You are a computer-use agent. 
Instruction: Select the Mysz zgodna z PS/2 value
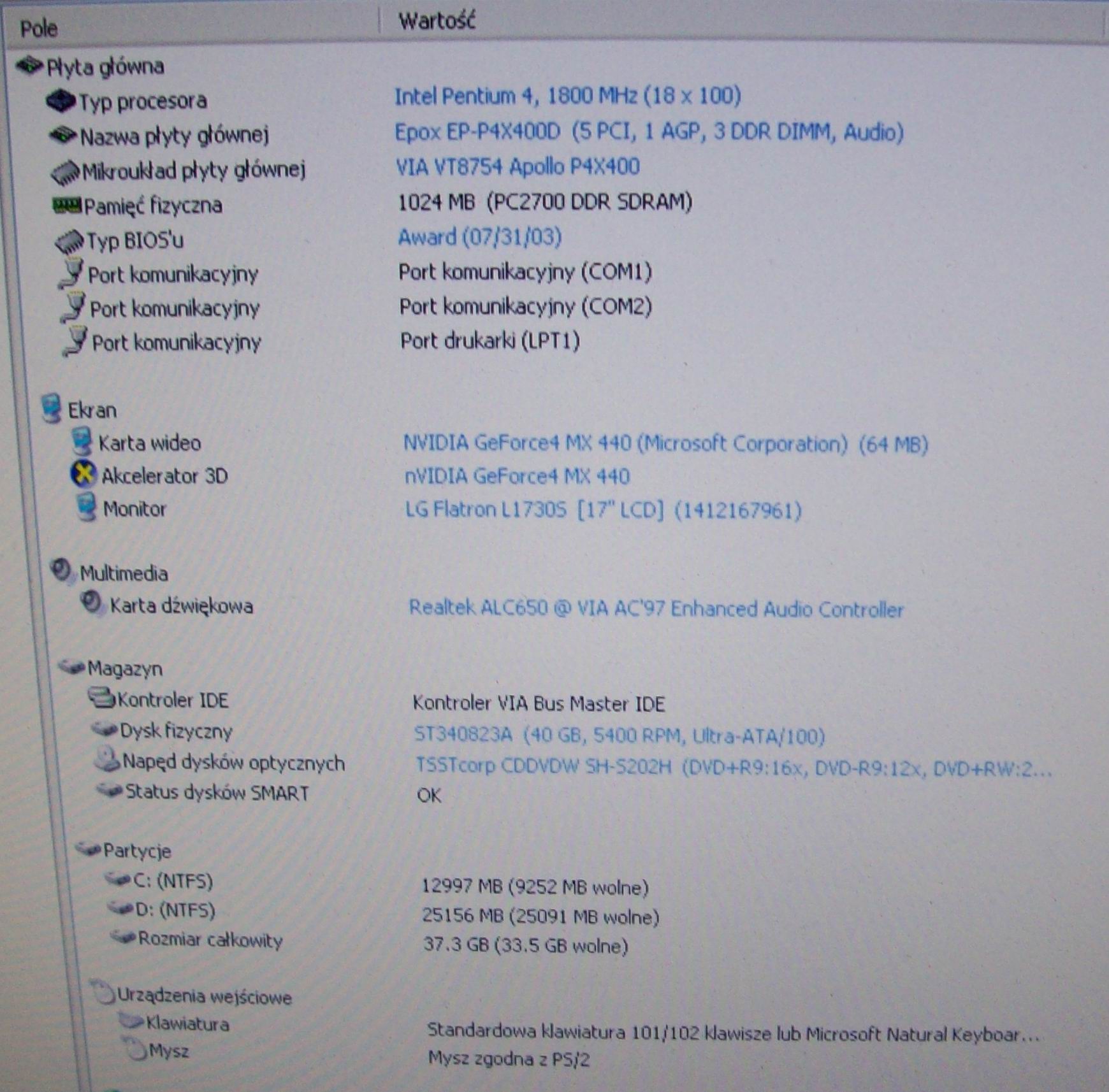click(509, 1060)
